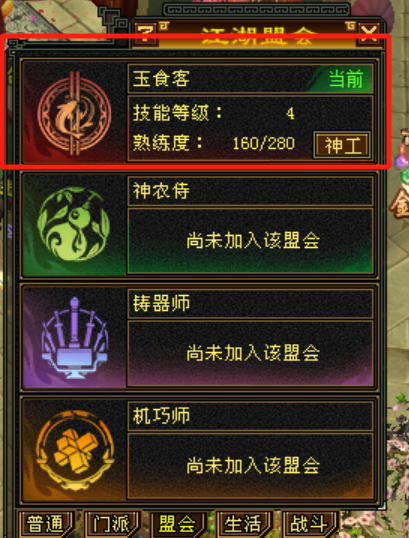Select the 盟会 tab
The image size is (409, 538).
point(178,524)
